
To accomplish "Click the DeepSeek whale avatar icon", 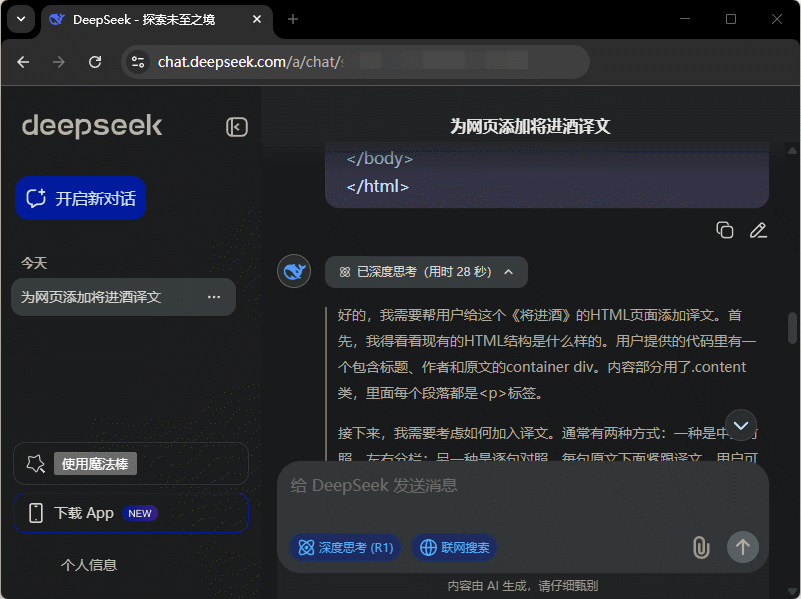I will 294,271.
